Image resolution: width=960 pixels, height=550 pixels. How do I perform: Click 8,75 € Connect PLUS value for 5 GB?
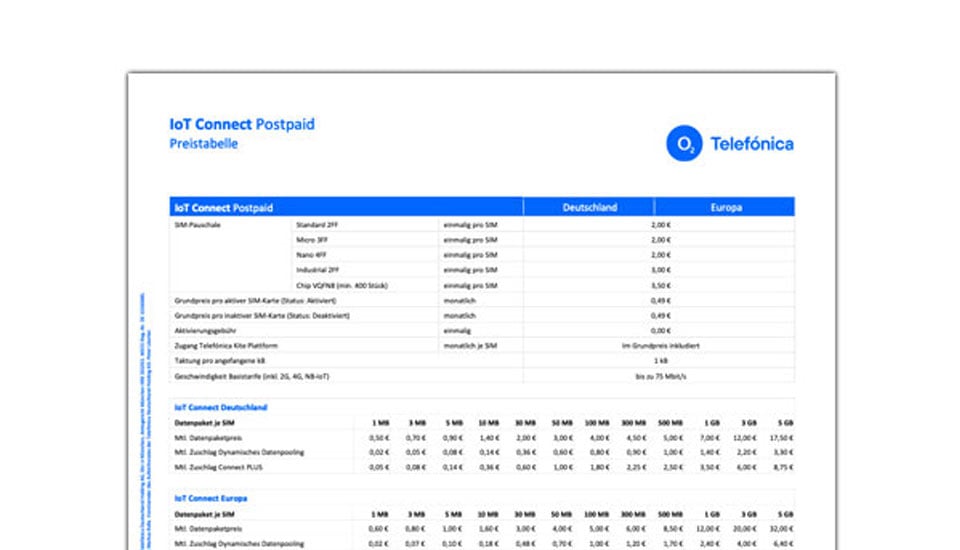pos(783,467)
